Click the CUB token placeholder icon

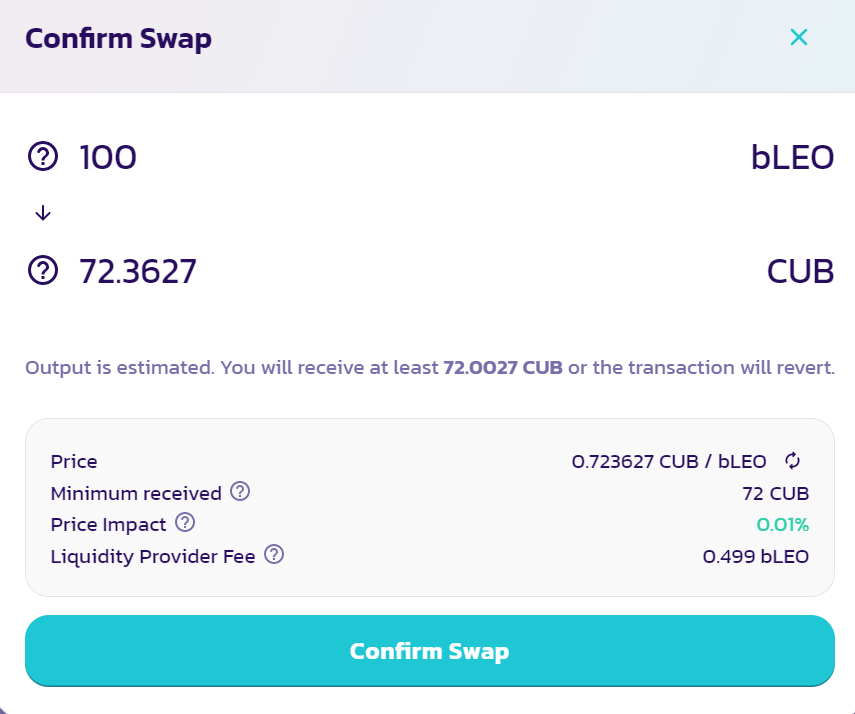[43, 270]
